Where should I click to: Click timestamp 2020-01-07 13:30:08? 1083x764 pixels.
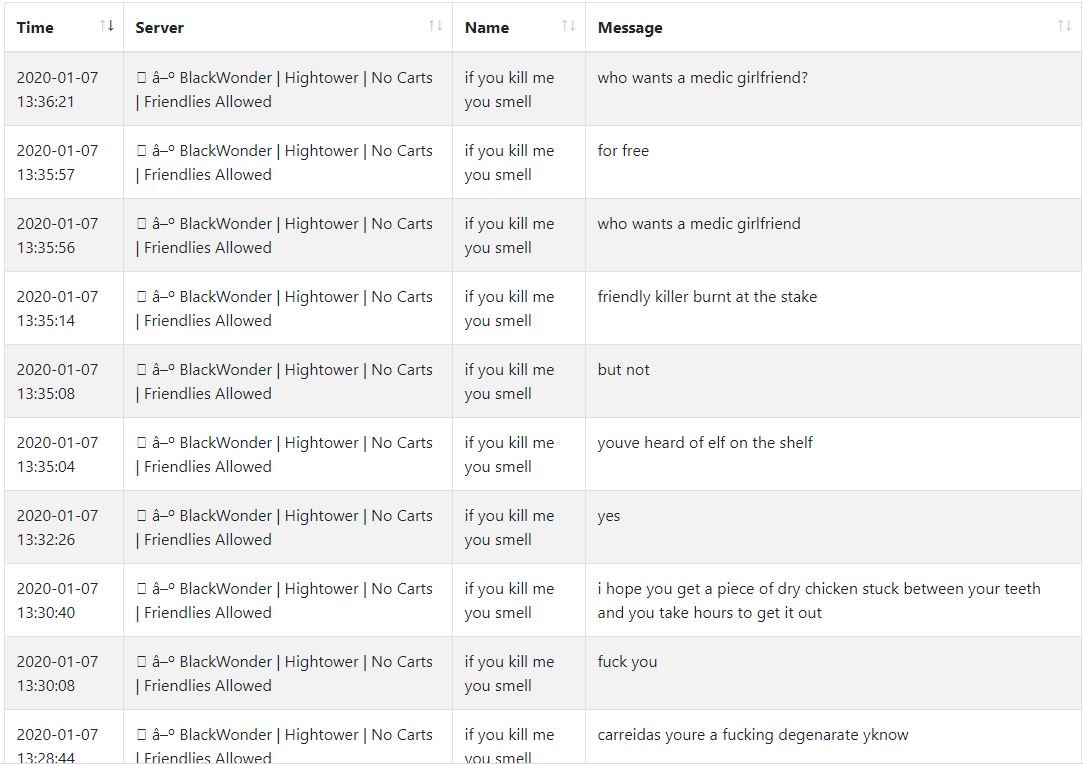(57, 674)
